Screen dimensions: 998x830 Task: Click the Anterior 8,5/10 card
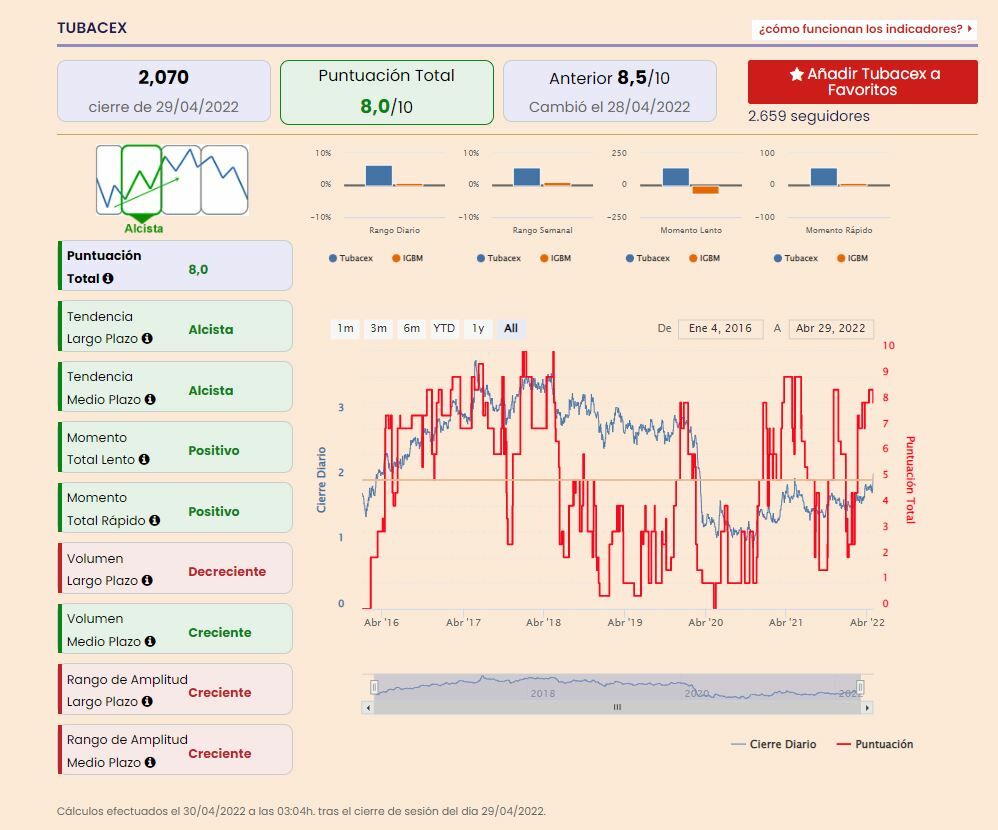(610, 91)
